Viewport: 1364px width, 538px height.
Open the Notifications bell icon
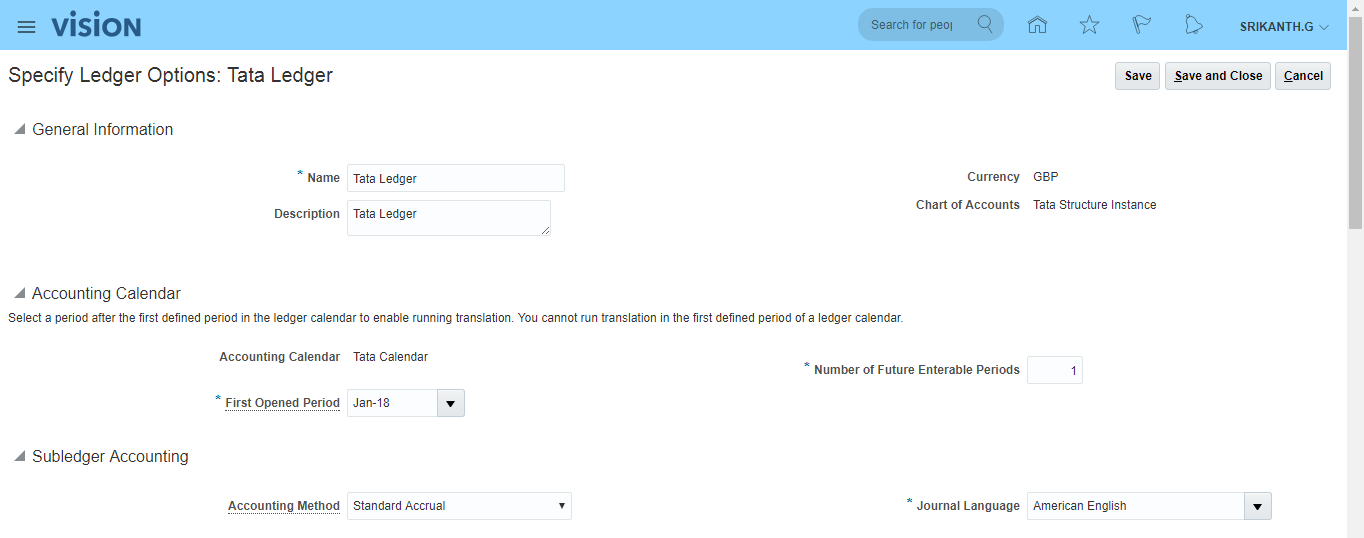pos(1193,25)
